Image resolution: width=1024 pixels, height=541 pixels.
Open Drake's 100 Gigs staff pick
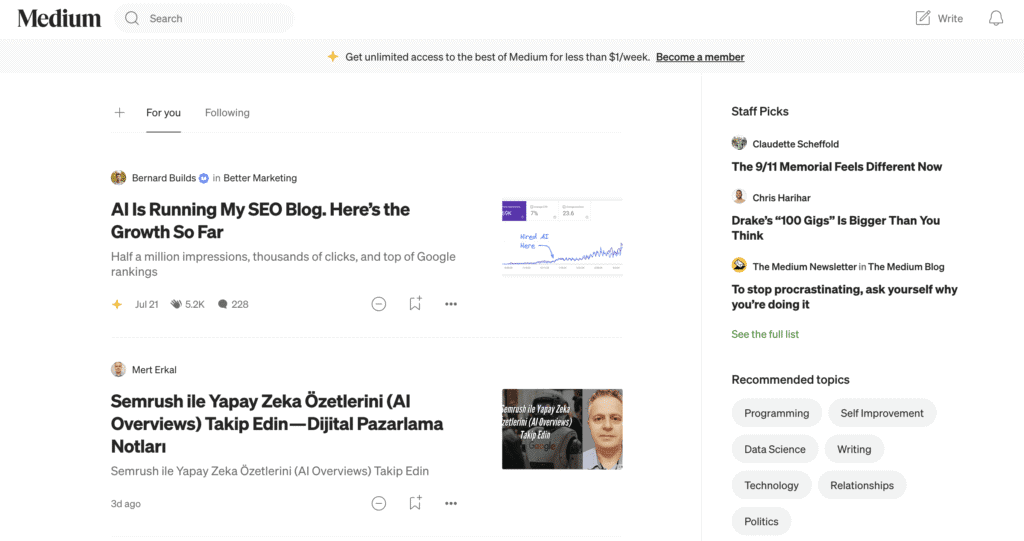[x=836, y=228]
